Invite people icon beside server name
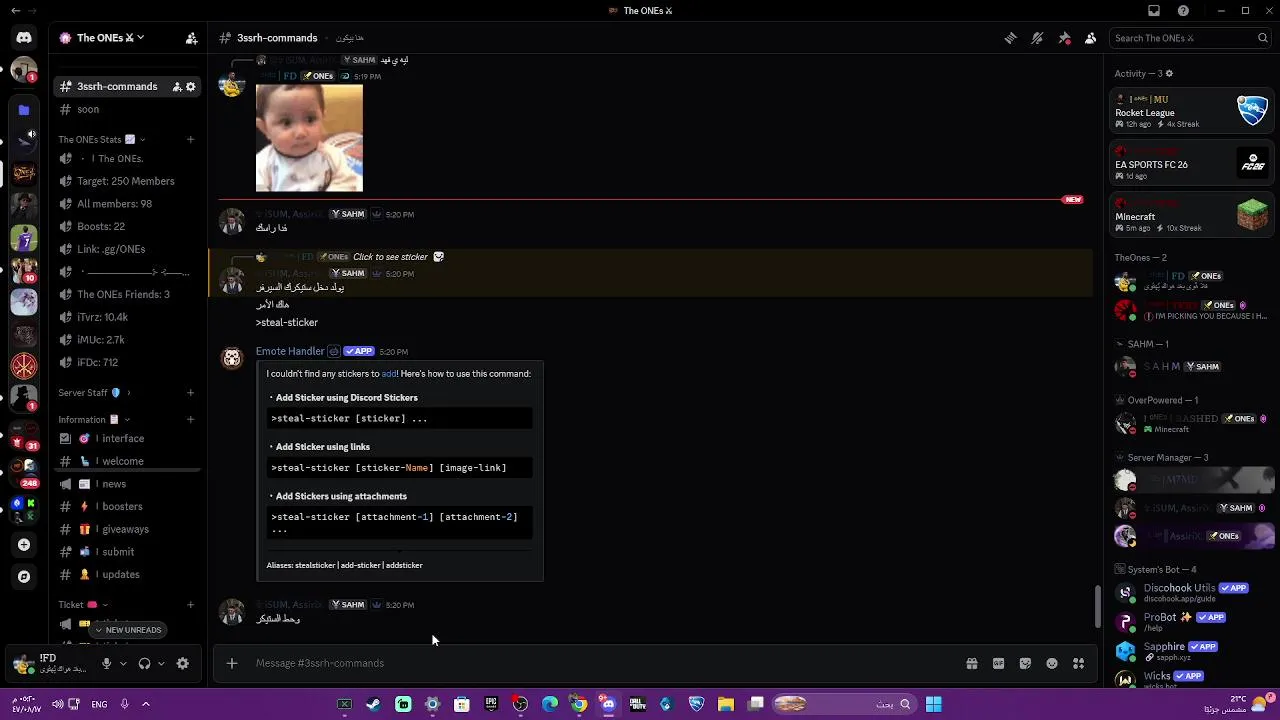1280x720 pixels. pyautogui.click(x=191, y=38)
